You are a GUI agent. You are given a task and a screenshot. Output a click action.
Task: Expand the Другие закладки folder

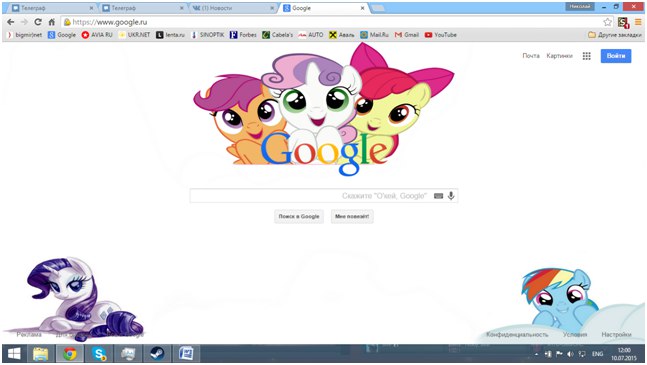pos(614,35)
